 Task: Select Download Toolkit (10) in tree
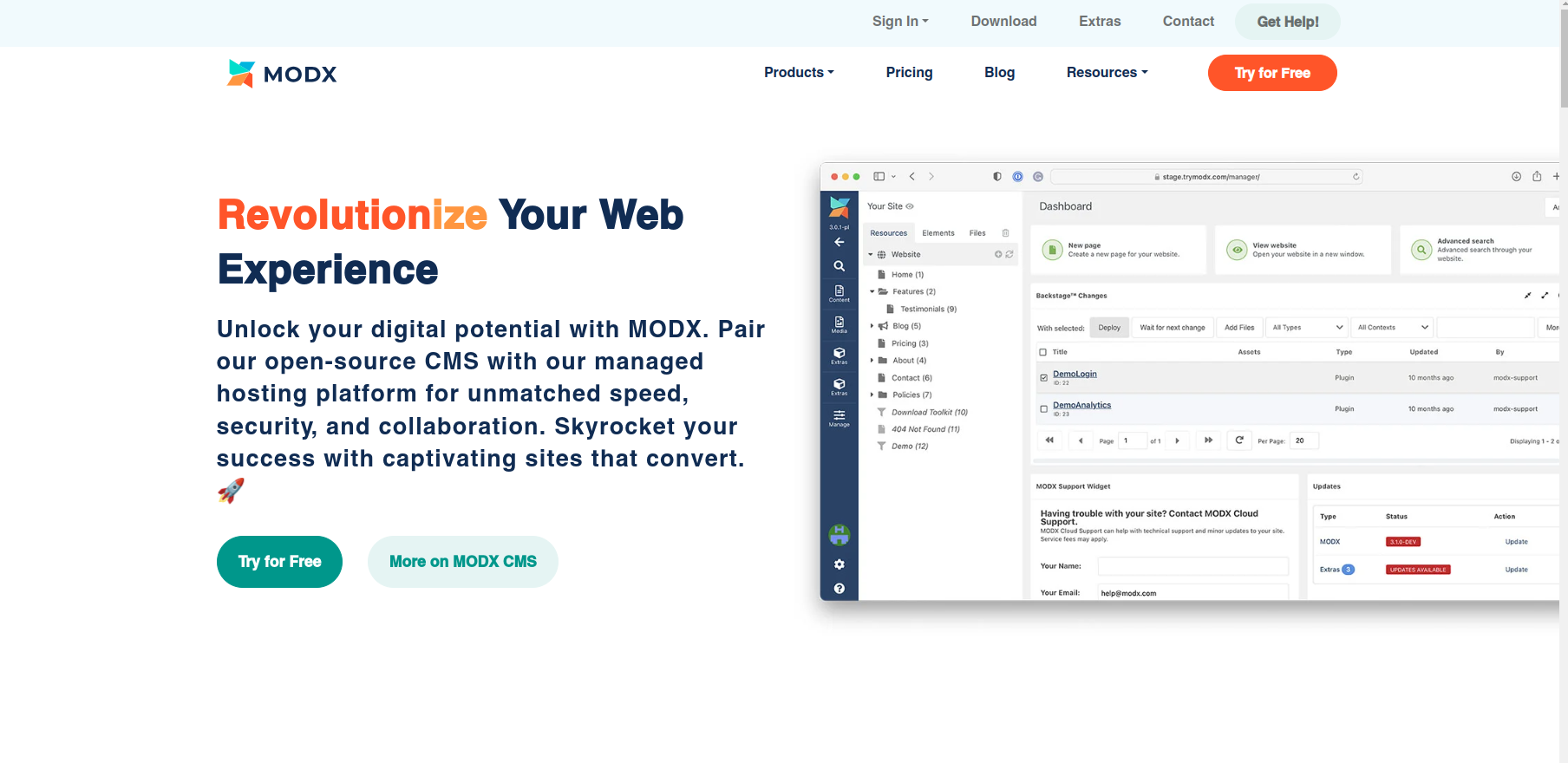929,413
